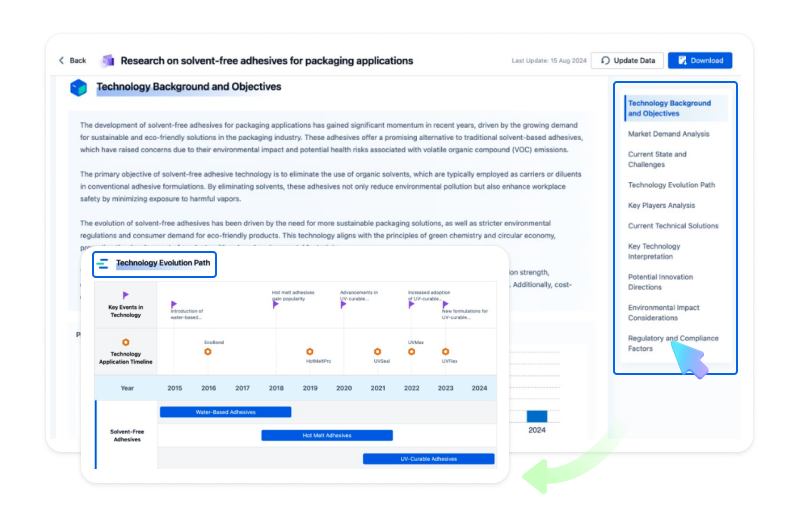Click the purple report icon beside title
Viewport: 800px width, 520px height.
[x=108, y=60]
